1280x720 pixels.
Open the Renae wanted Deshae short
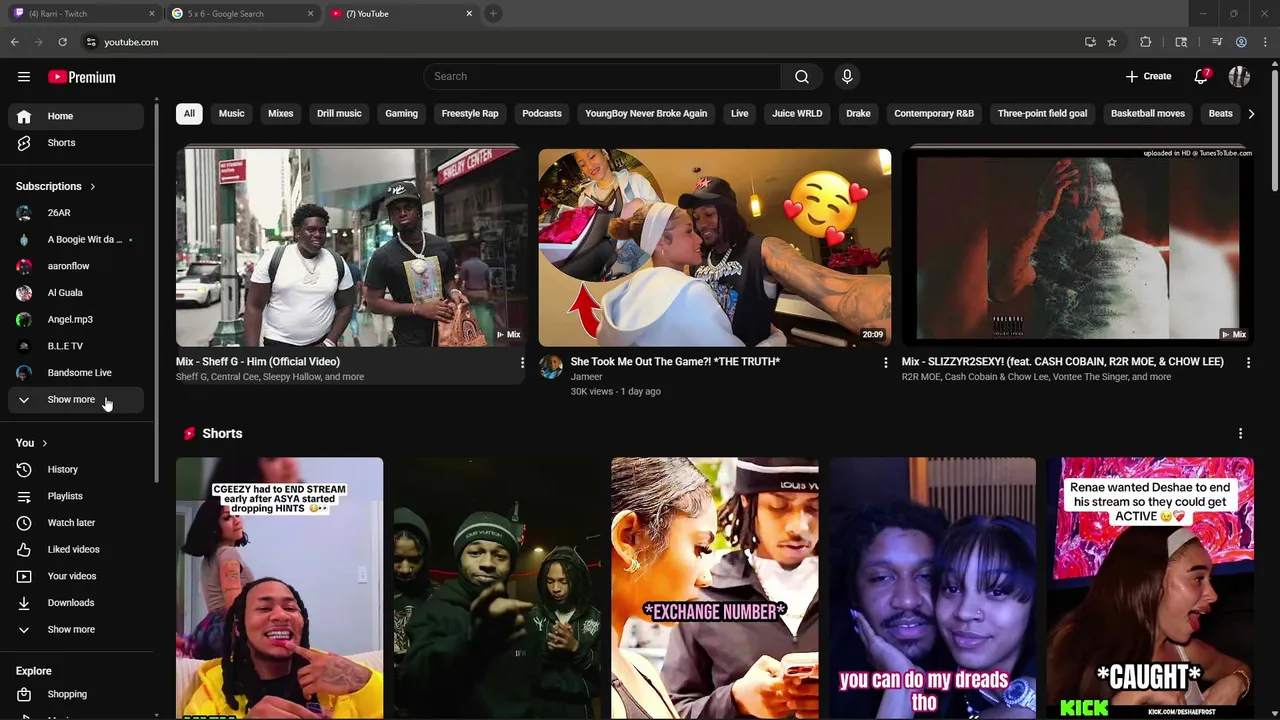tap(1150, 588)
